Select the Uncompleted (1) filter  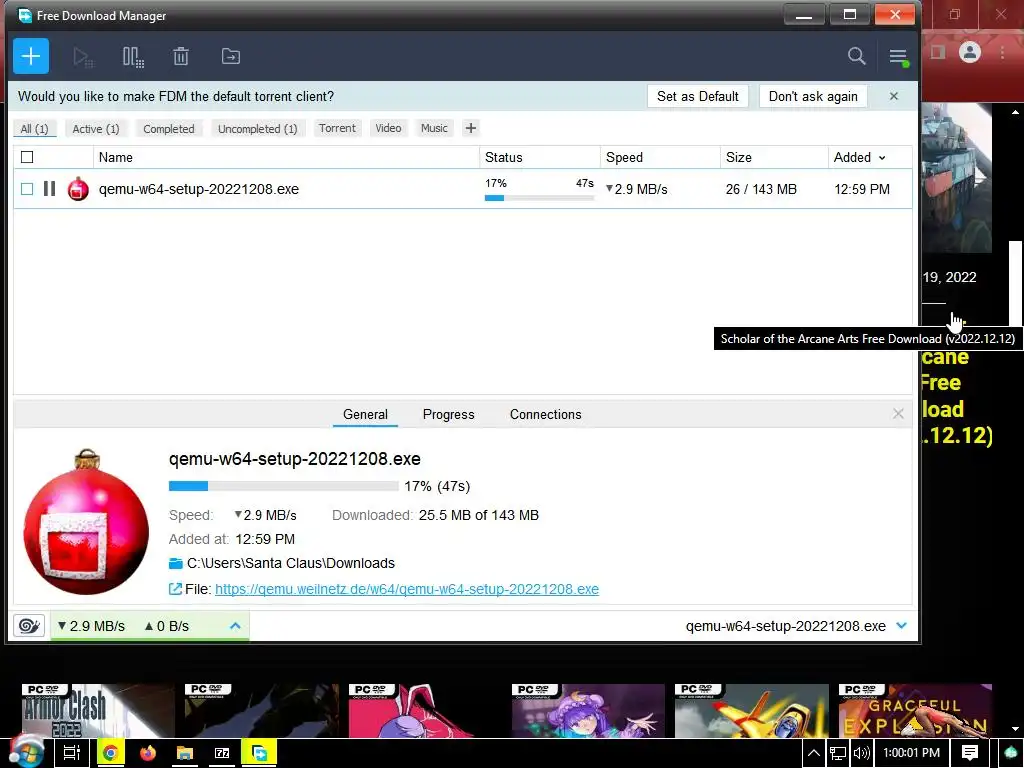click(x=257, y=129)
